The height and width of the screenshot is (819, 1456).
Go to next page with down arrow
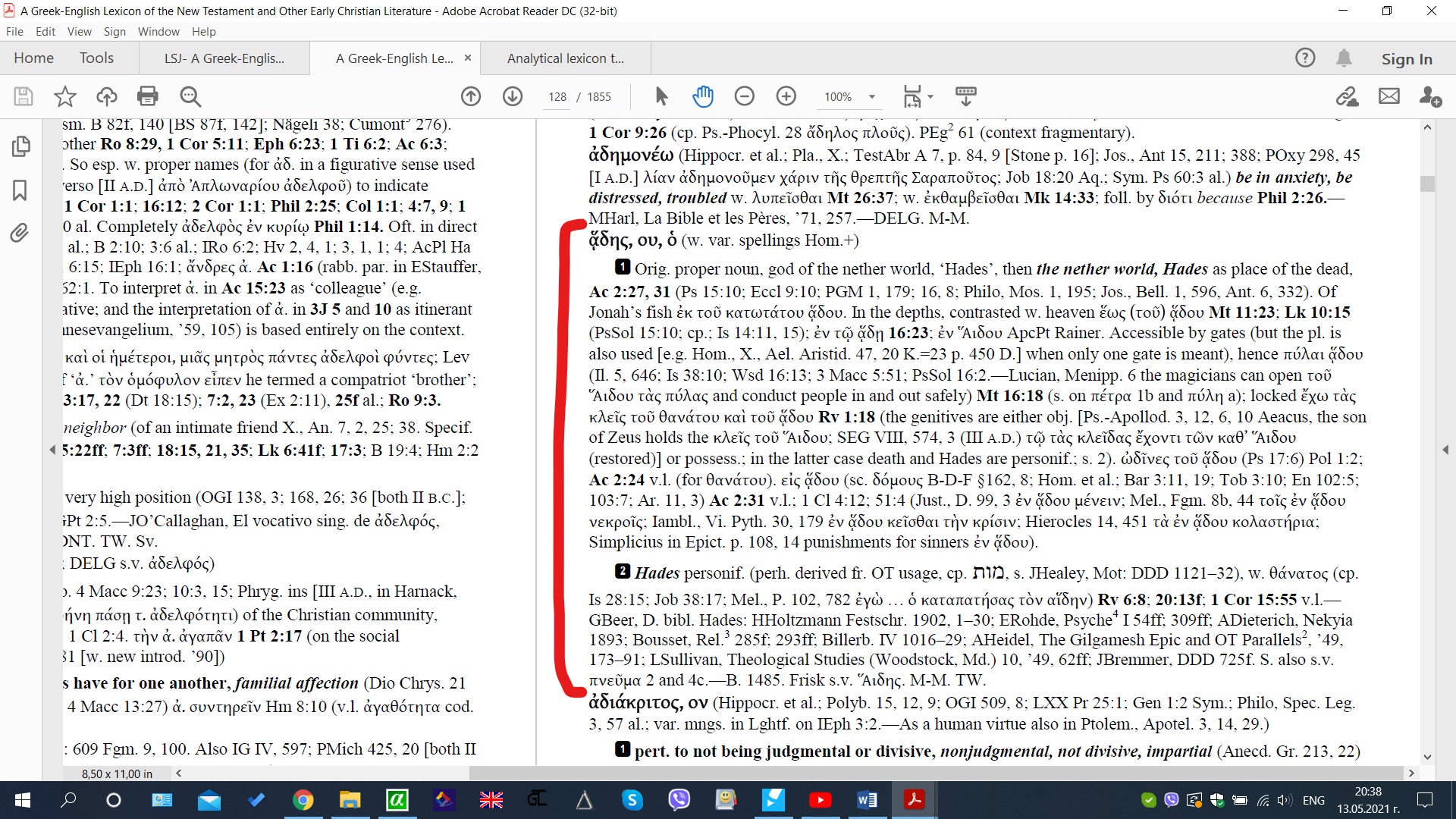click(513, 96)
